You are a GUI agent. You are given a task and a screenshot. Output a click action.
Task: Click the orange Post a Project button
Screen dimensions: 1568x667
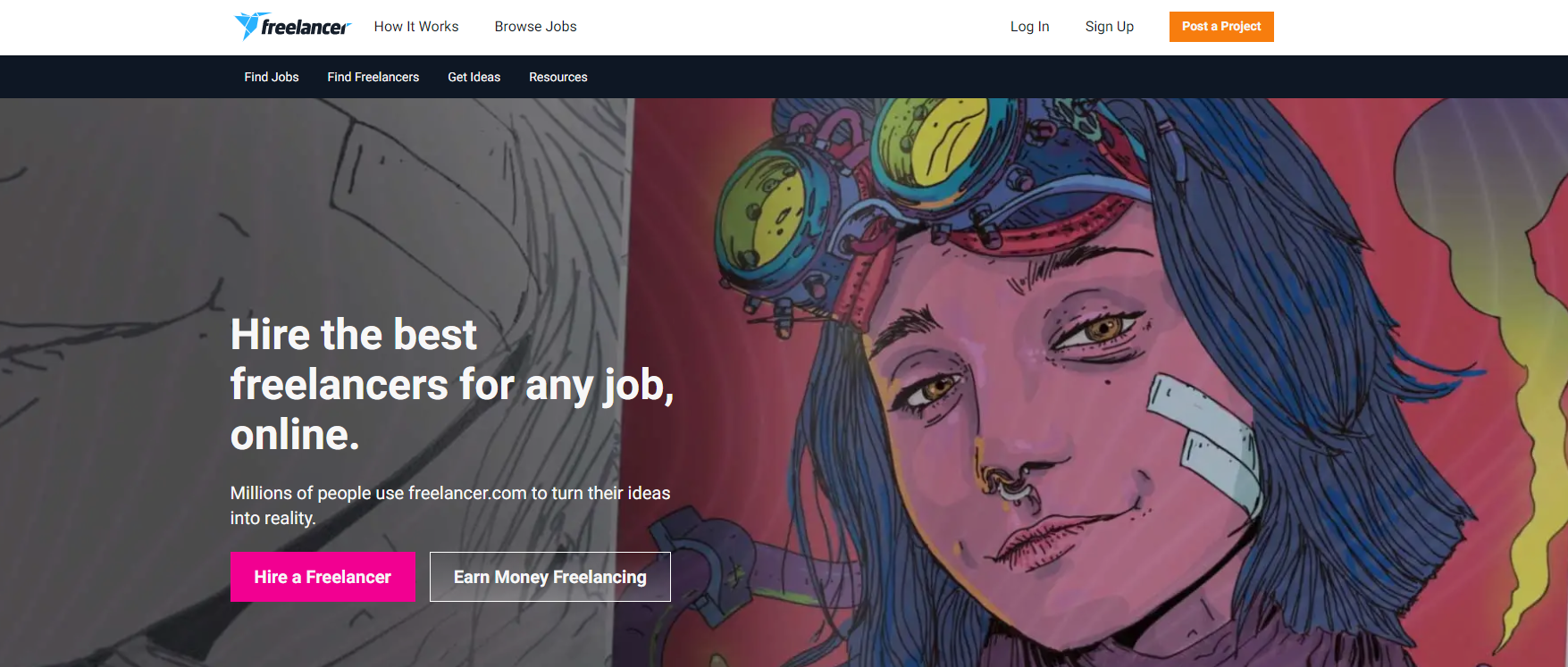tap(1221, 27)
